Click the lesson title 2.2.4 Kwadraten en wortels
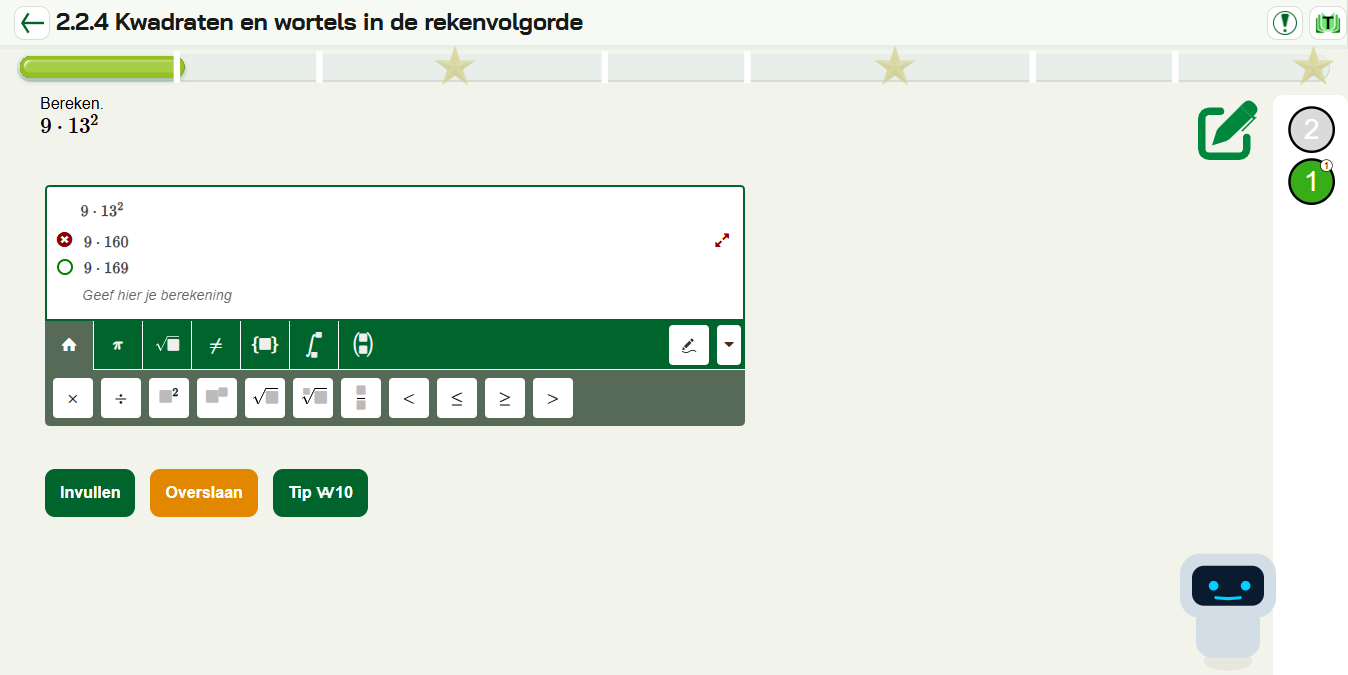 click(x=320, y=22)
